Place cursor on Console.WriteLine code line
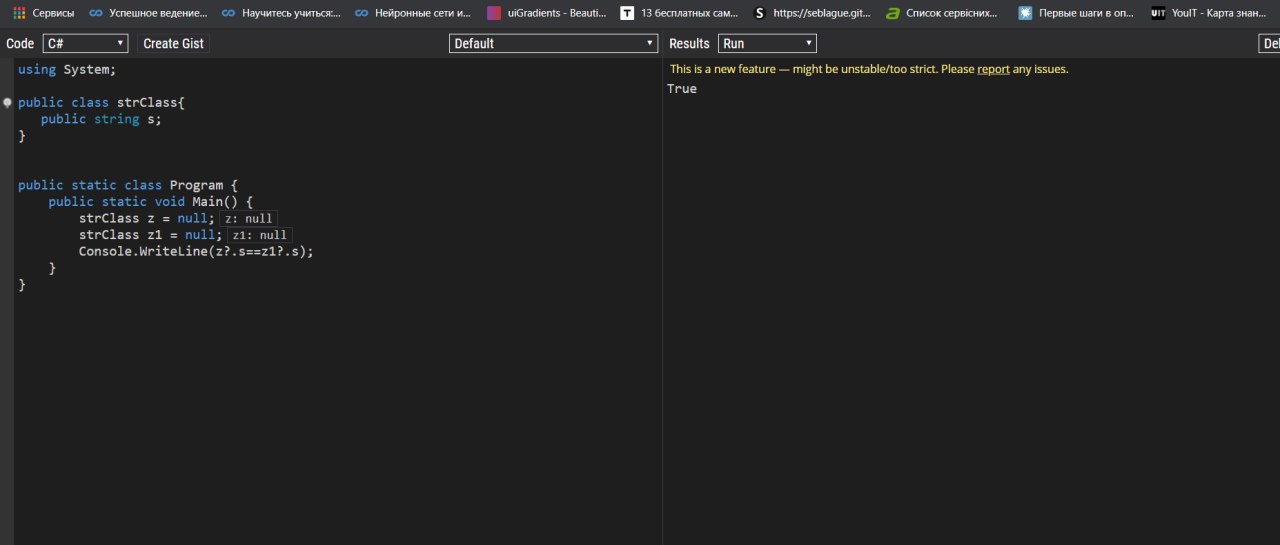 (x=196, y=251)
